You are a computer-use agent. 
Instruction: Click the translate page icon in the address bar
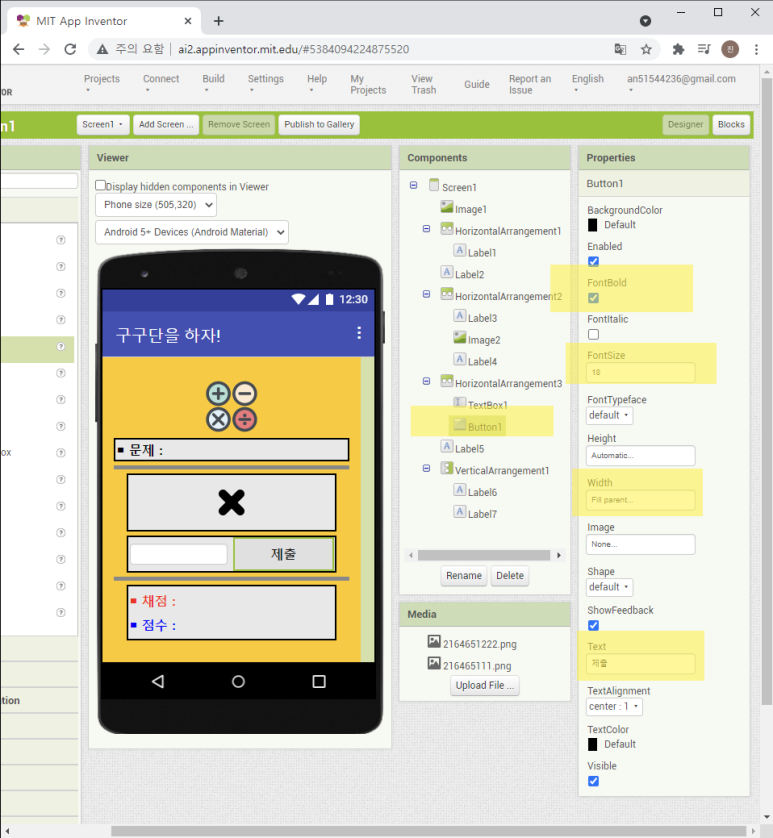pos(620,50)
